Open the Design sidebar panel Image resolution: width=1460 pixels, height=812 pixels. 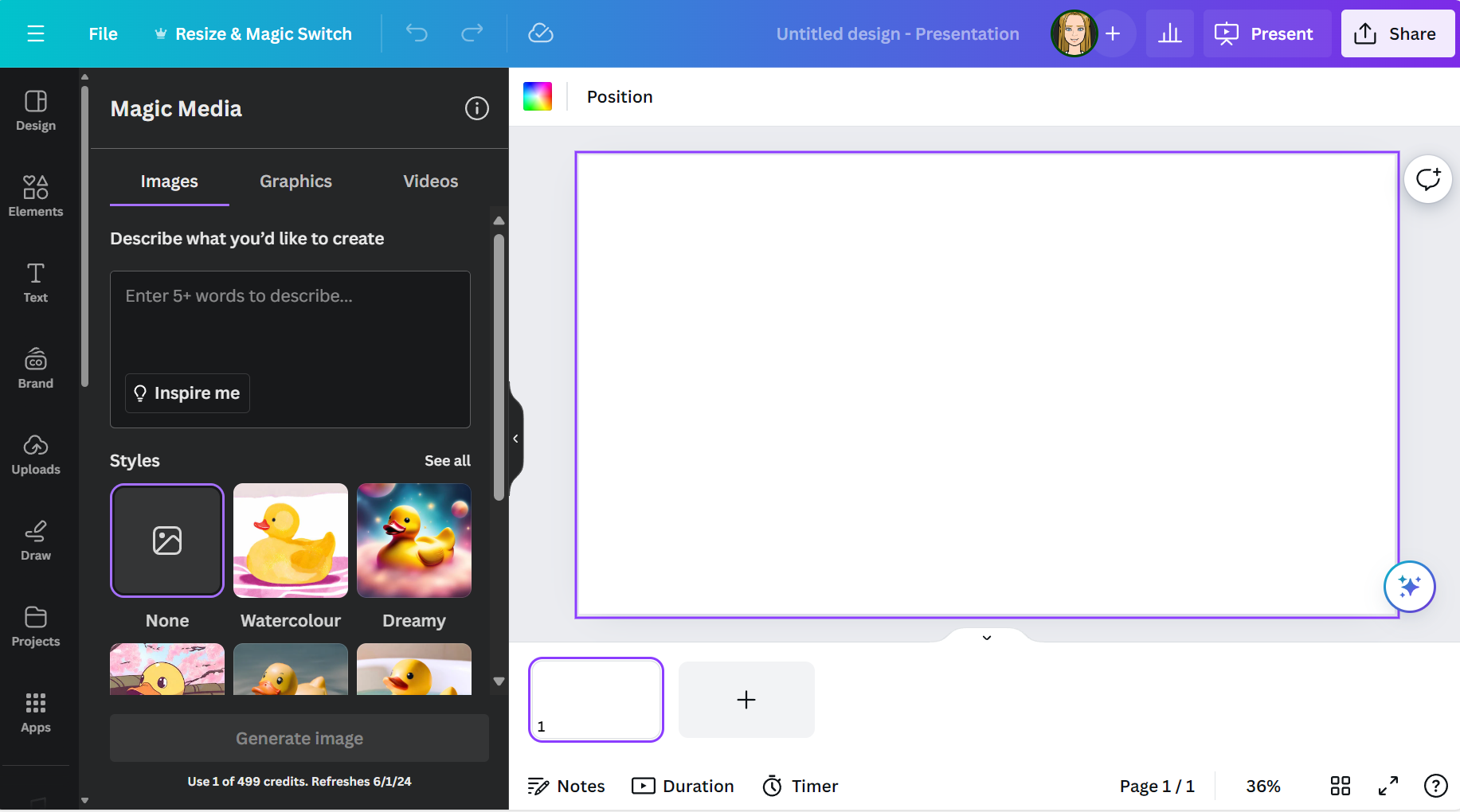coord(36,111)
